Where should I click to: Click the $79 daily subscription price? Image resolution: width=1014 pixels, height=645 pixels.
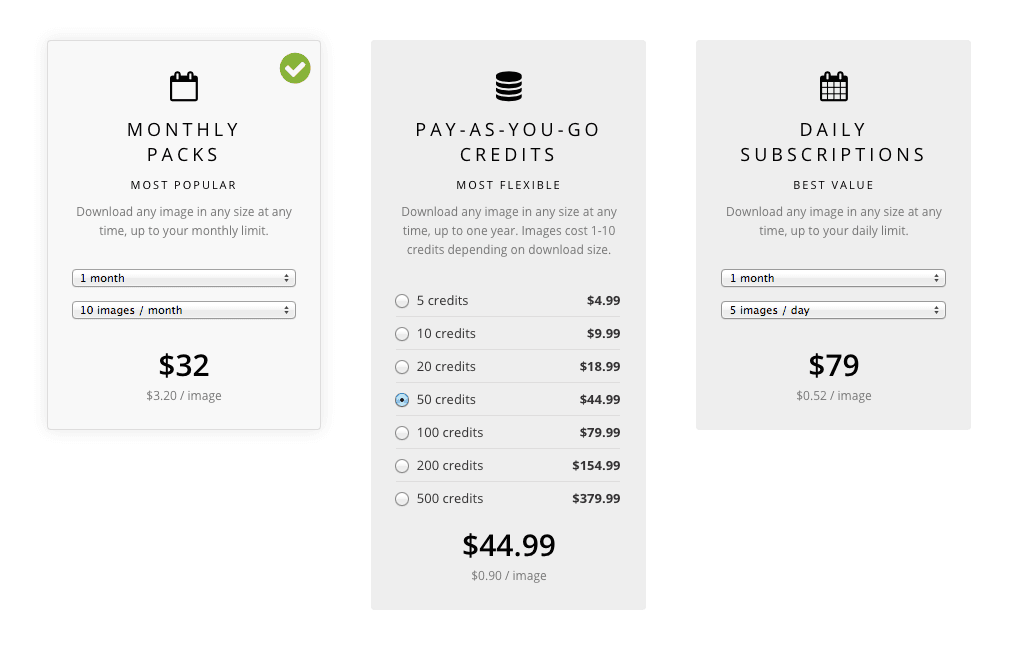tap(833, 365)
